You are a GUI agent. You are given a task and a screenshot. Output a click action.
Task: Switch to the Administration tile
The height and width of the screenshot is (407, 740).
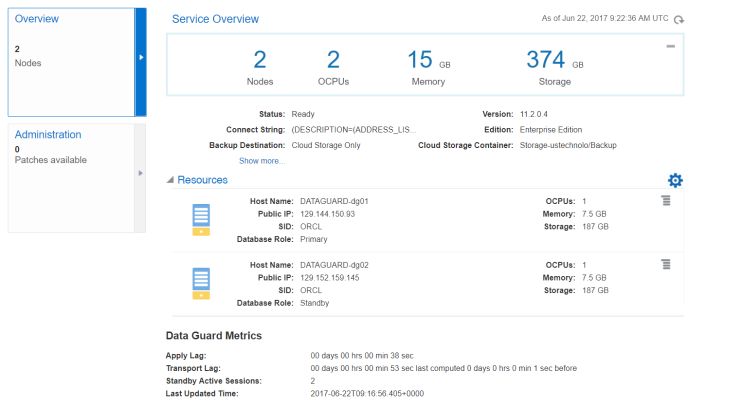tap(70, 172)
